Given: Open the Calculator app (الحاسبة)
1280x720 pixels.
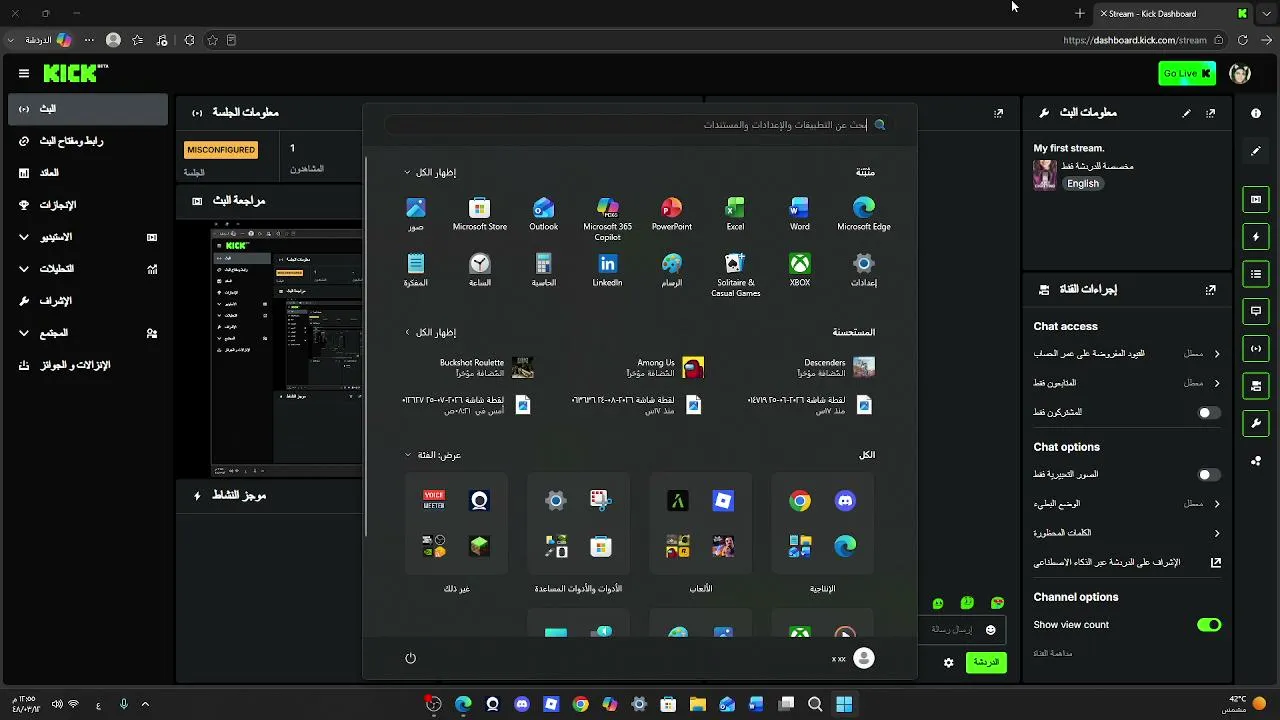Looking at the screenshot, I should tap(544, 270).
